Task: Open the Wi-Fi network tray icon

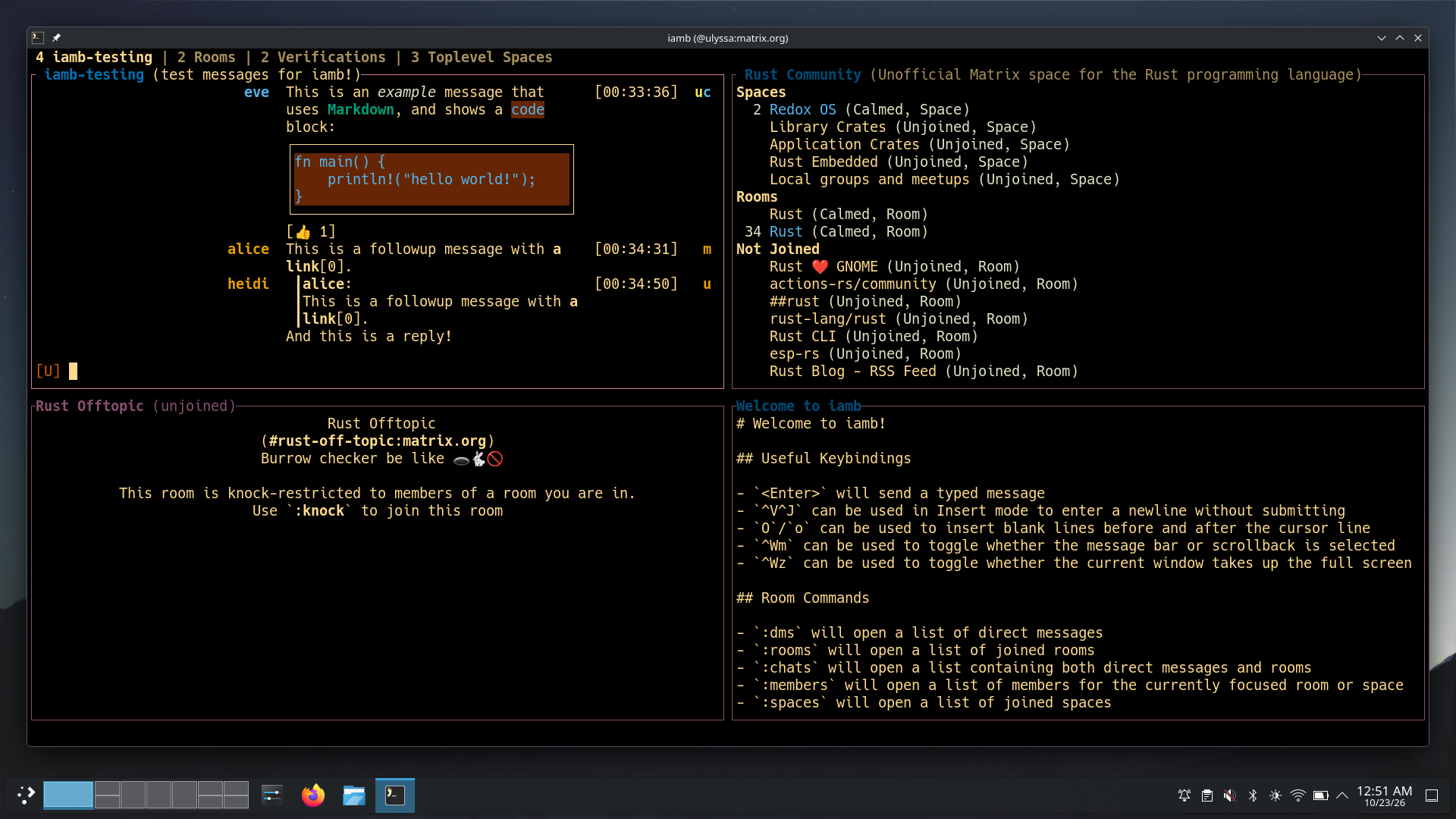Action: click(1298, 795)
